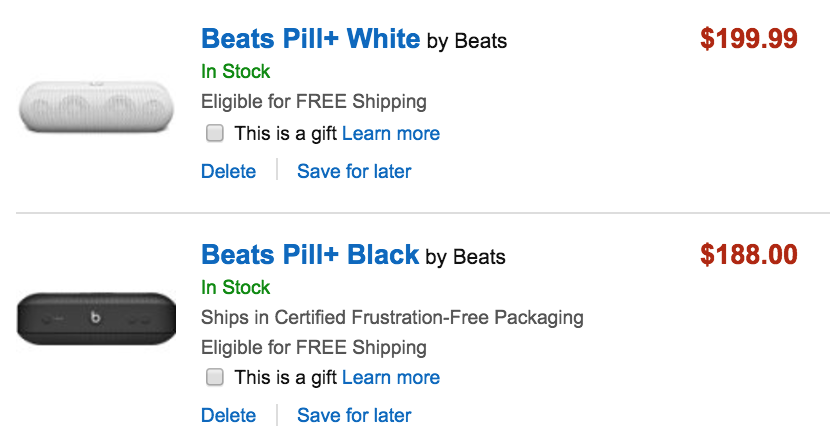Click the $199.99 price
Screen dimensions: 830x448
pyautogui.click(x=748, y=39)
